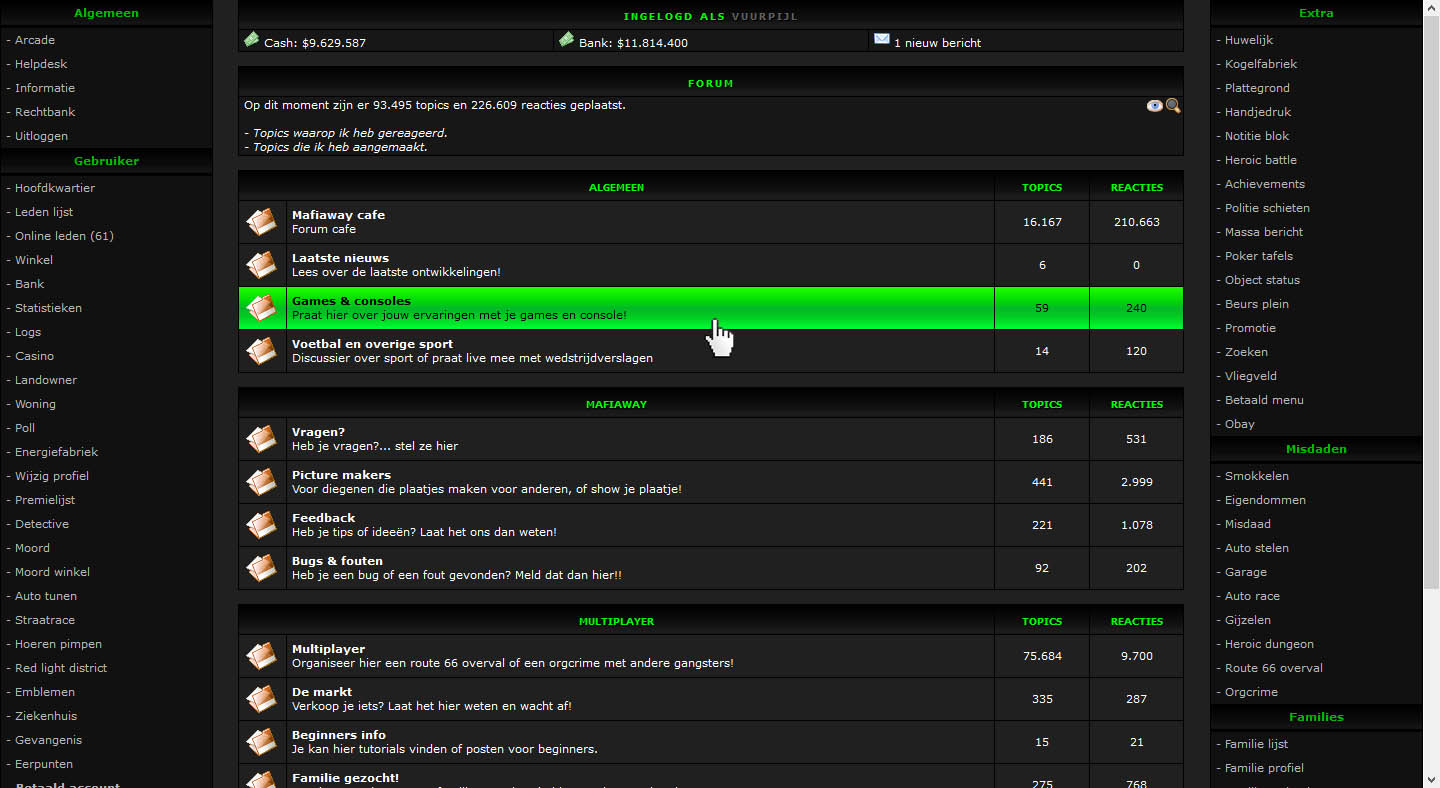
Task: Click the forum icon beside Picture makers
Action: pos(262,482)
